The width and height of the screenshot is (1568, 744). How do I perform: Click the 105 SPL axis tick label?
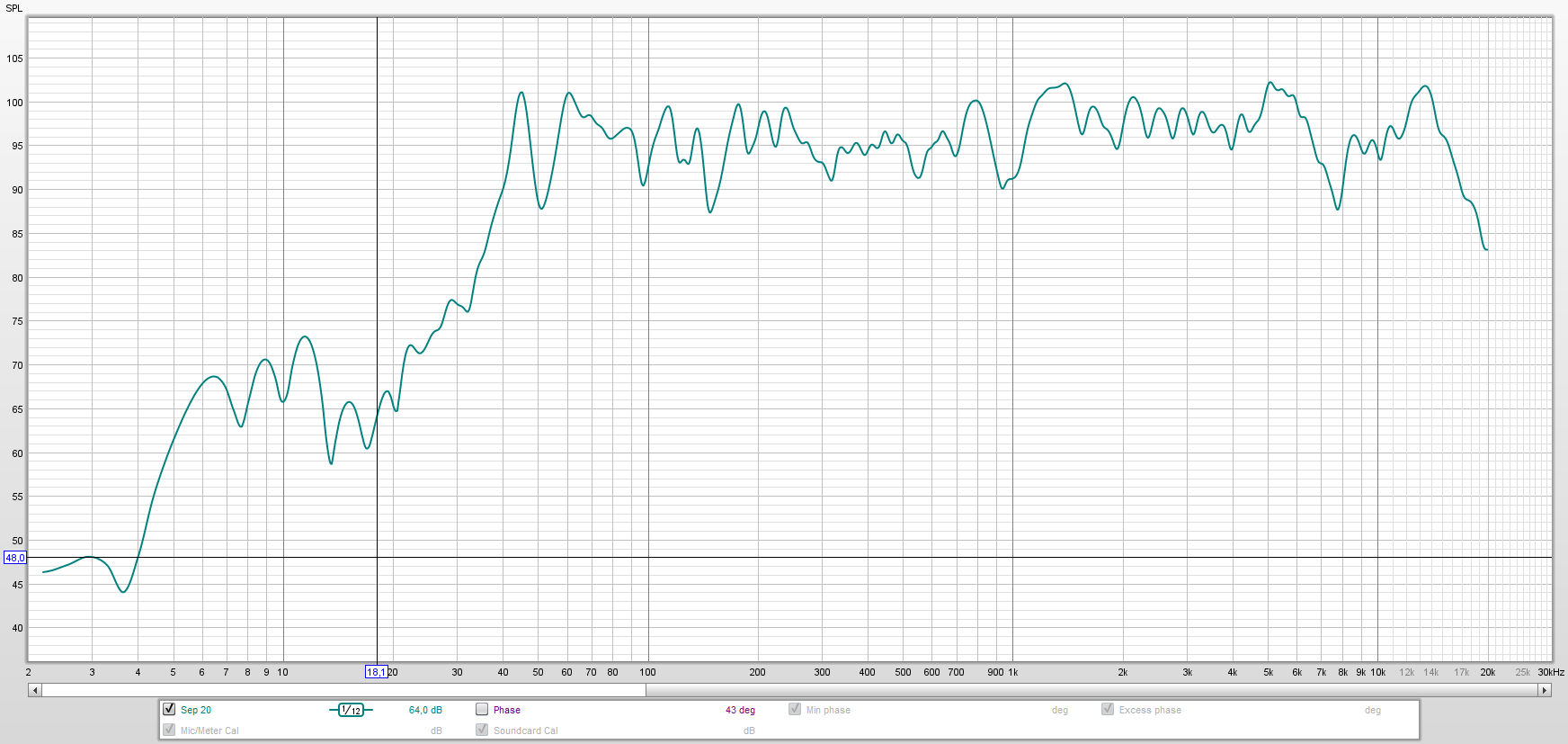14,58
